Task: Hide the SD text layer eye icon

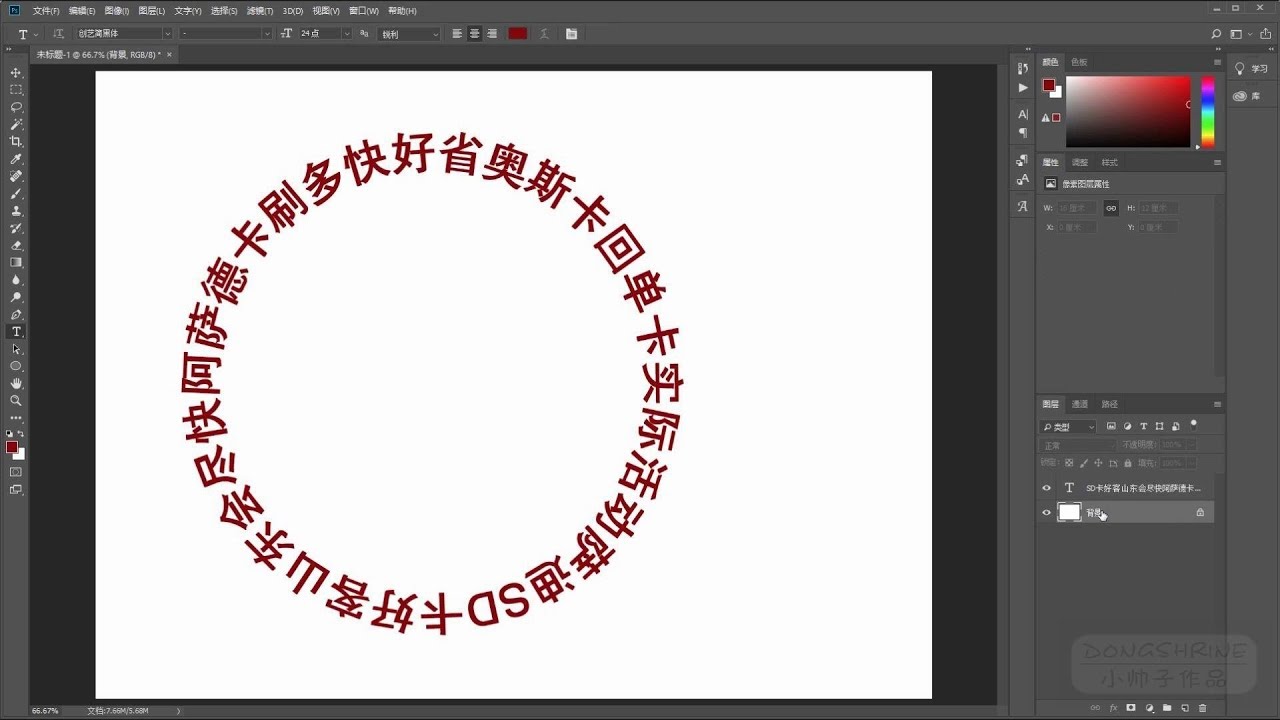Action: [x=1047, y=488]
